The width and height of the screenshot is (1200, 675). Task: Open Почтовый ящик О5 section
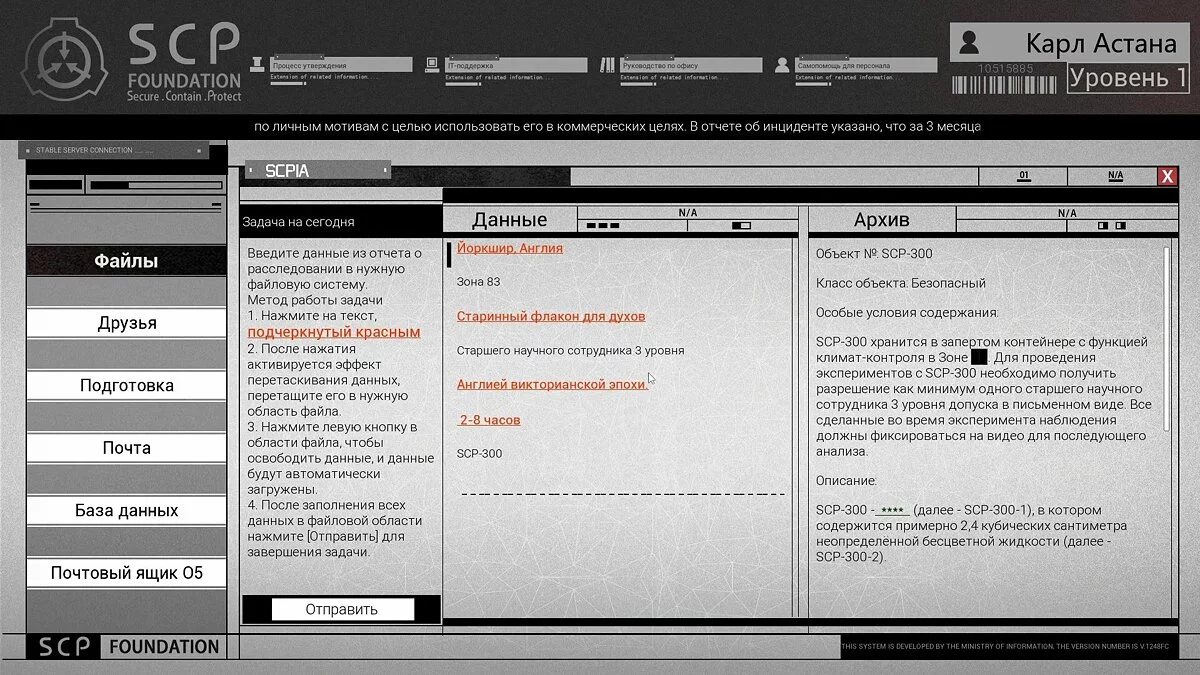126,573
